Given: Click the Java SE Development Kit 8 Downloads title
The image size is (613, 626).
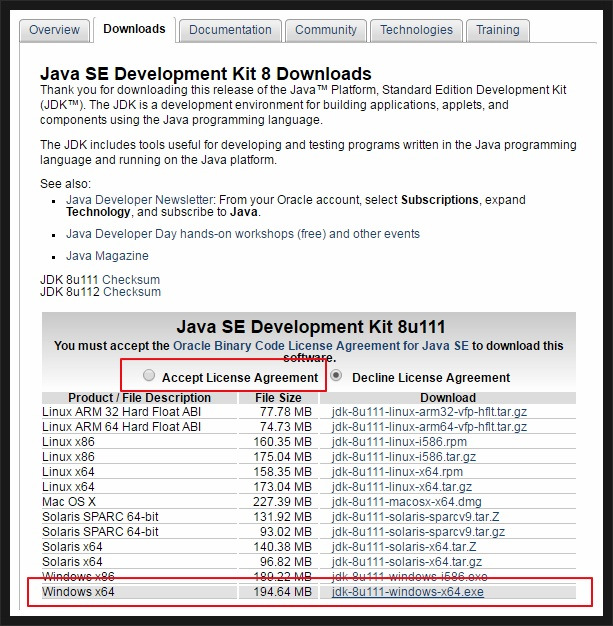Looking at the screenshot, I should [206, 74].
